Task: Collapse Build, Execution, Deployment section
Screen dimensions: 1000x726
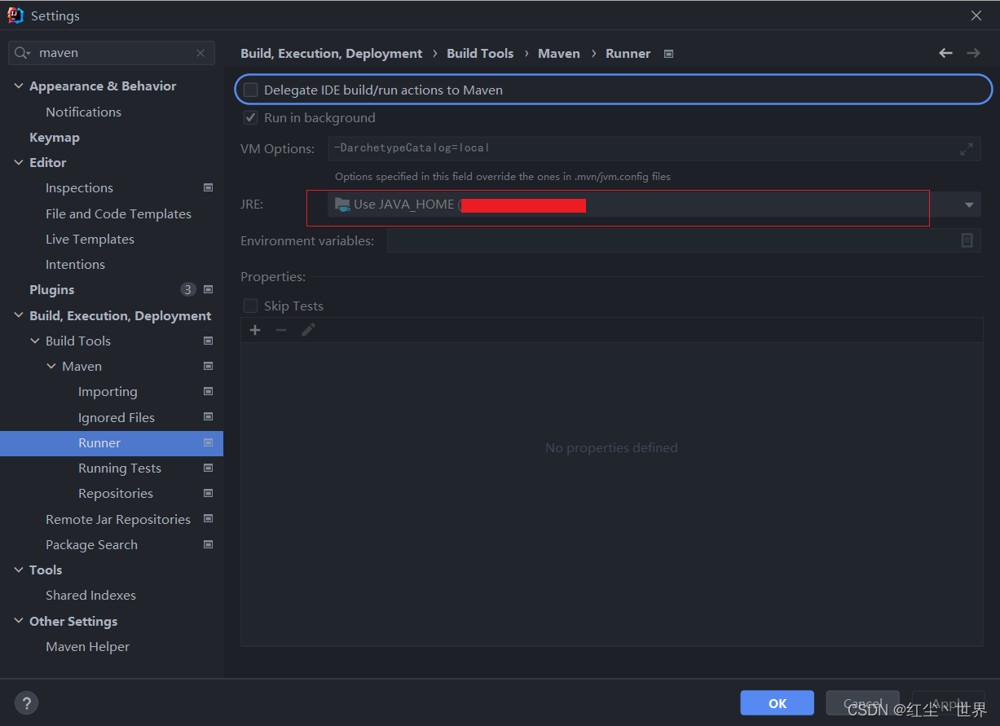Action: (18, 315)
